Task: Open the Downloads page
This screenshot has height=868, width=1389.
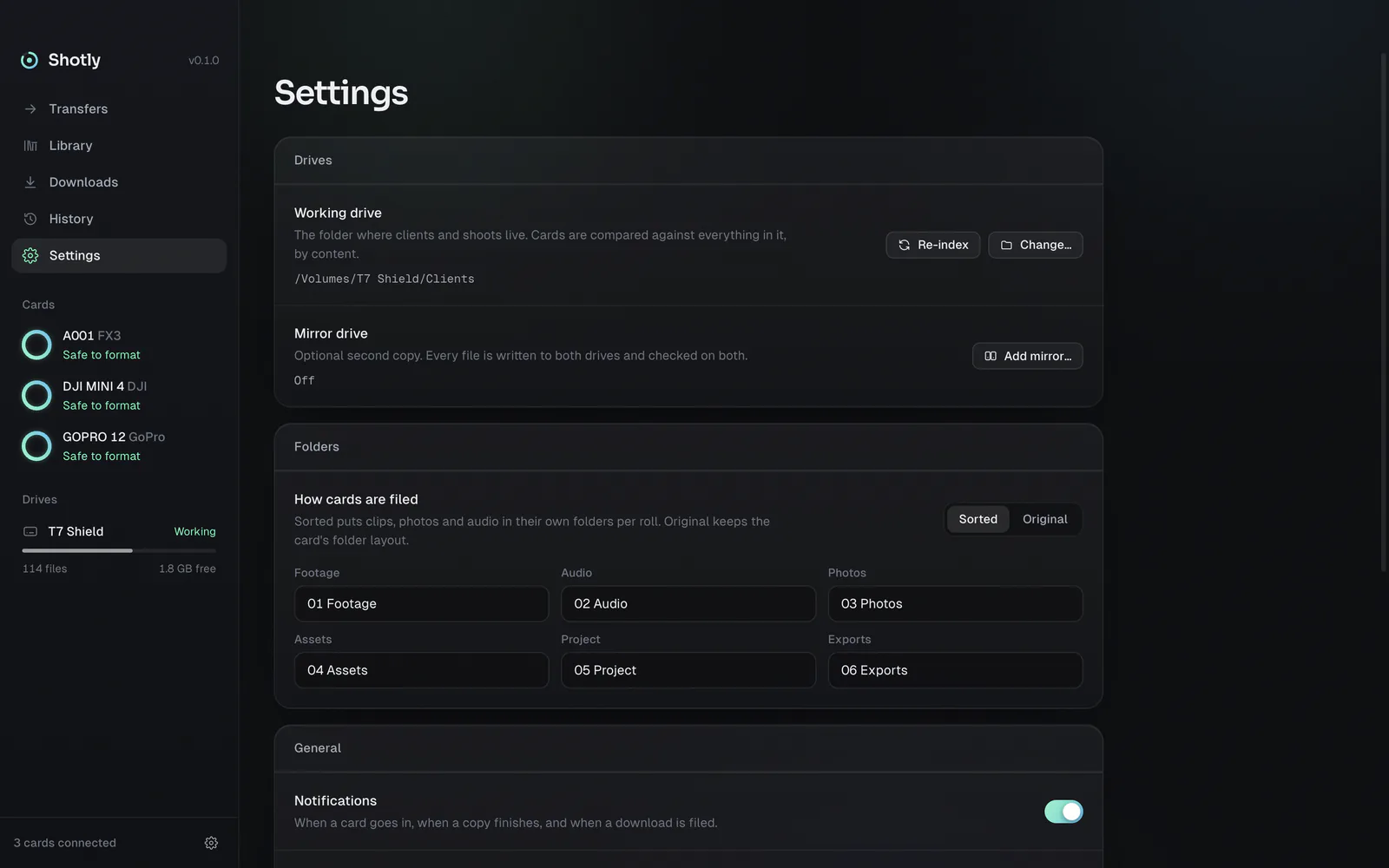Action: [119, 182]
